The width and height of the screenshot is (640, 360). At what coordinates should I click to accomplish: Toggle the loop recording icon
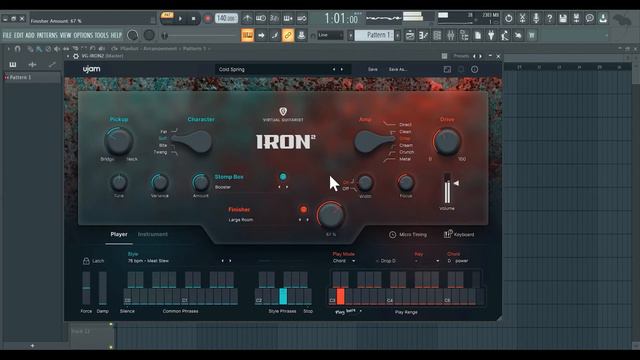point(302,18)
